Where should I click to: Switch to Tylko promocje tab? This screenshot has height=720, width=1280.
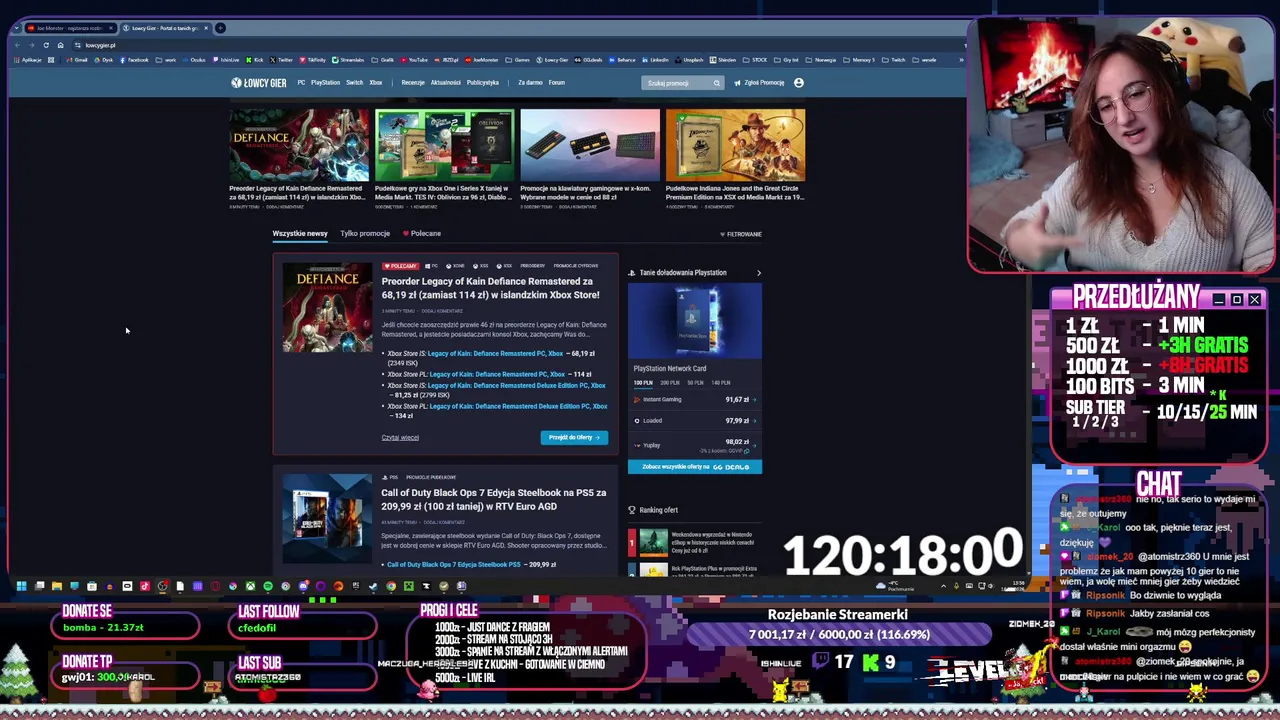[365, 234]
